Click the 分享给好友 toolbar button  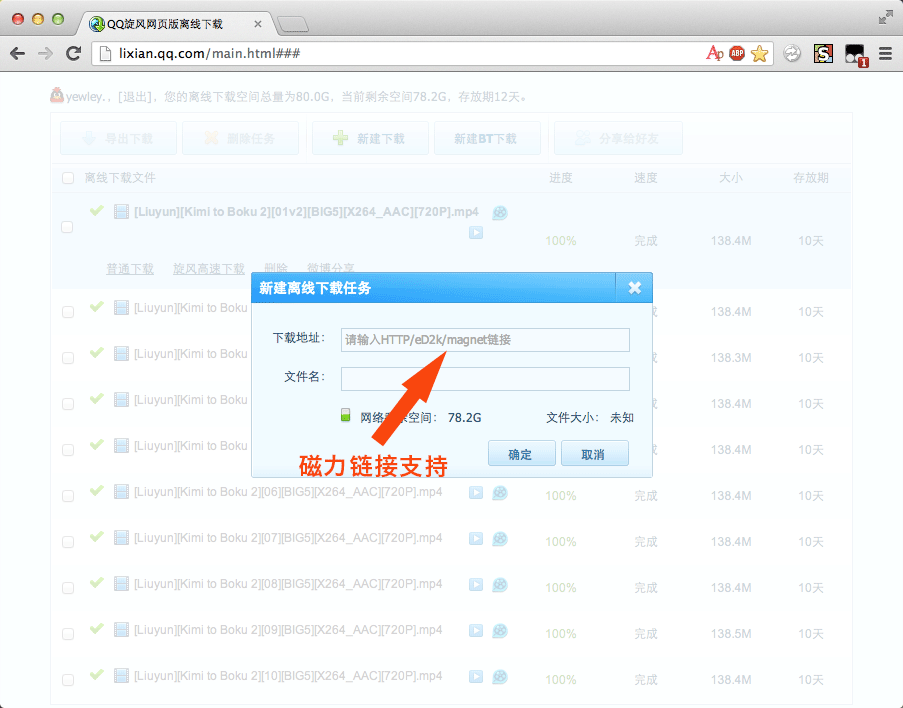pos(618,138)
